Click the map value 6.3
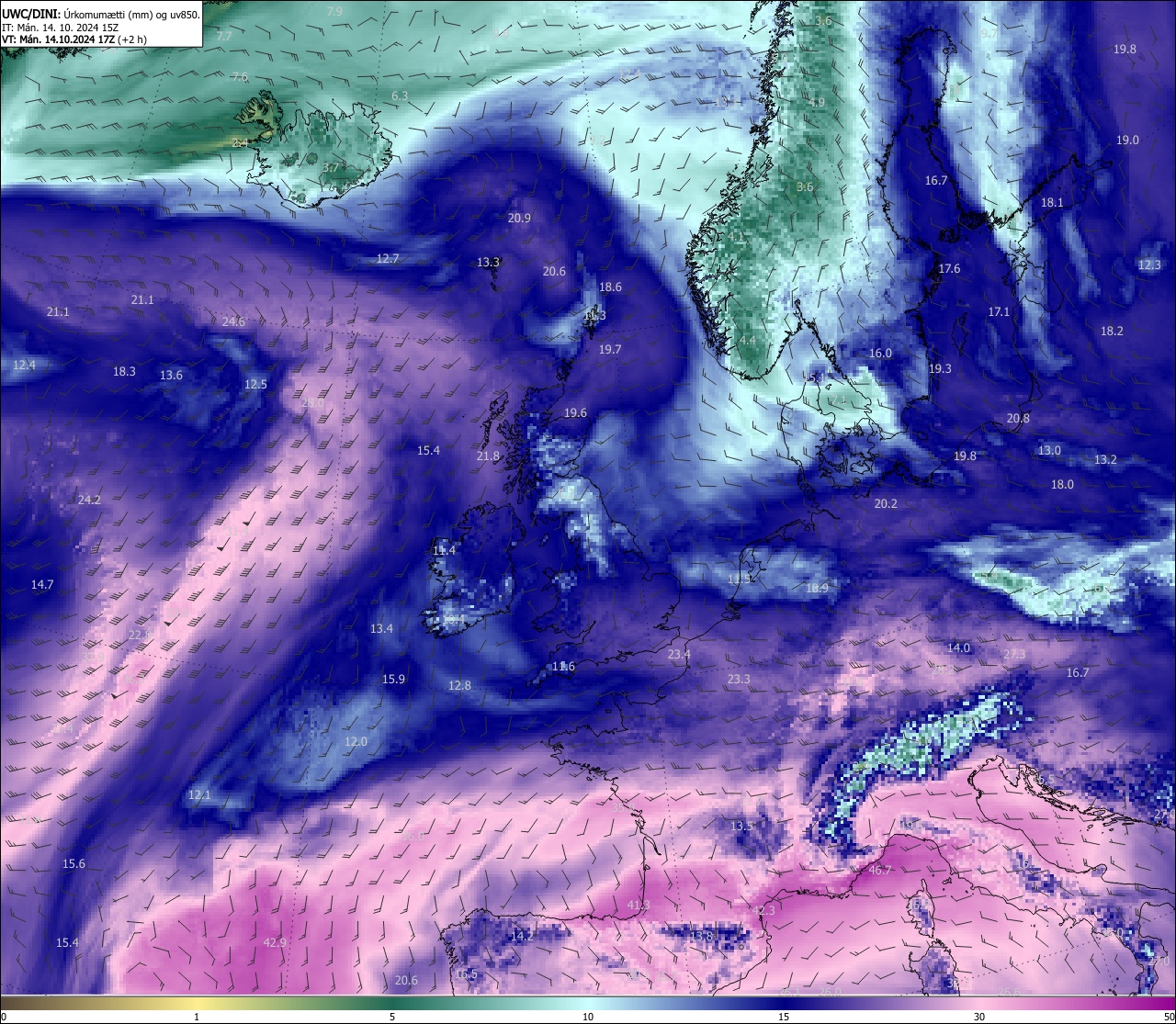 400,96
